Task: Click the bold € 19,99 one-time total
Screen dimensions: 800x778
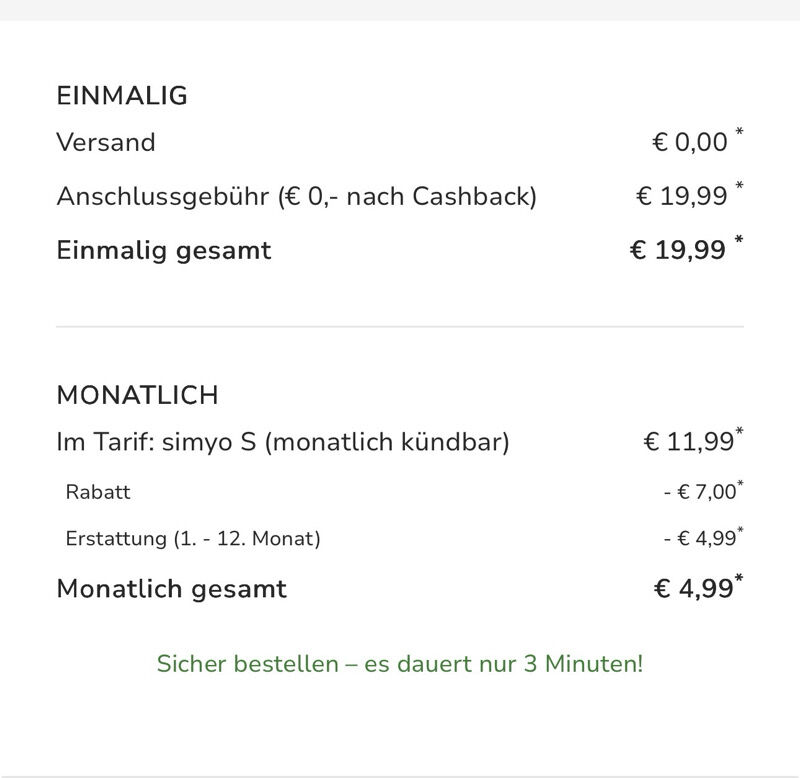Action: point(678,251)
